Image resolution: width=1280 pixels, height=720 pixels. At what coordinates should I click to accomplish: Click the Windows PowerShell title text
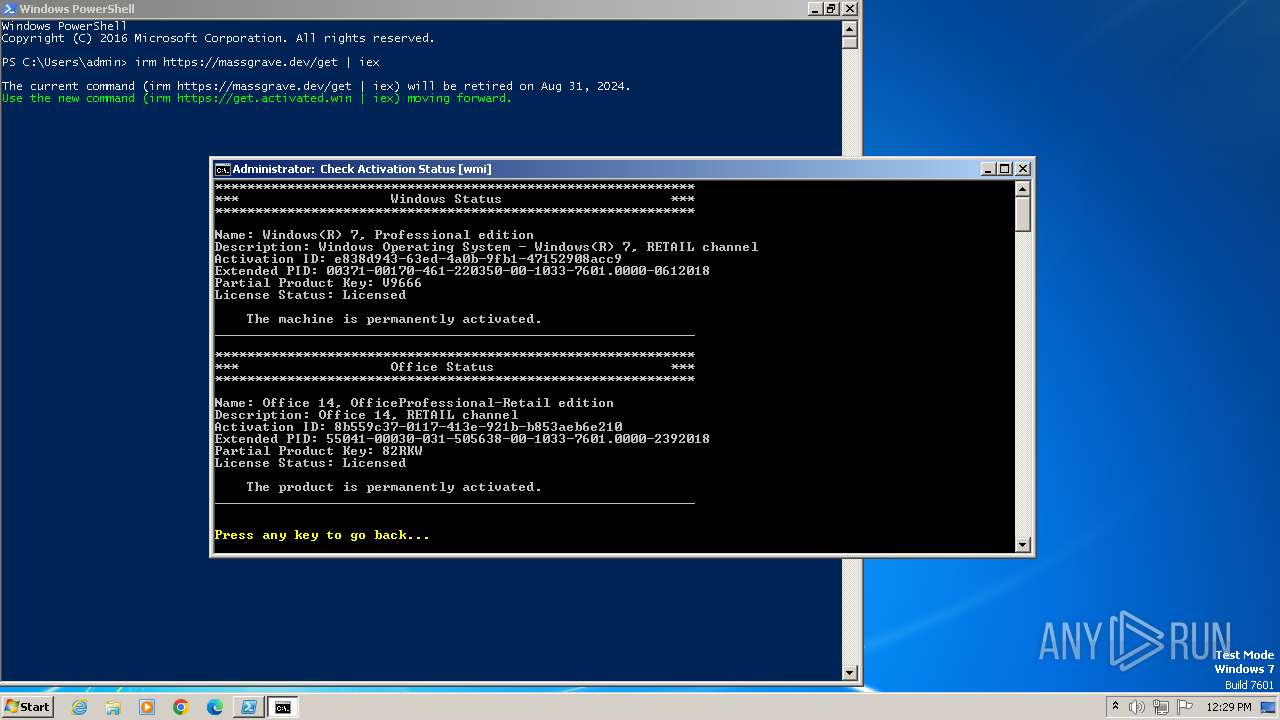tap(77, 9)
